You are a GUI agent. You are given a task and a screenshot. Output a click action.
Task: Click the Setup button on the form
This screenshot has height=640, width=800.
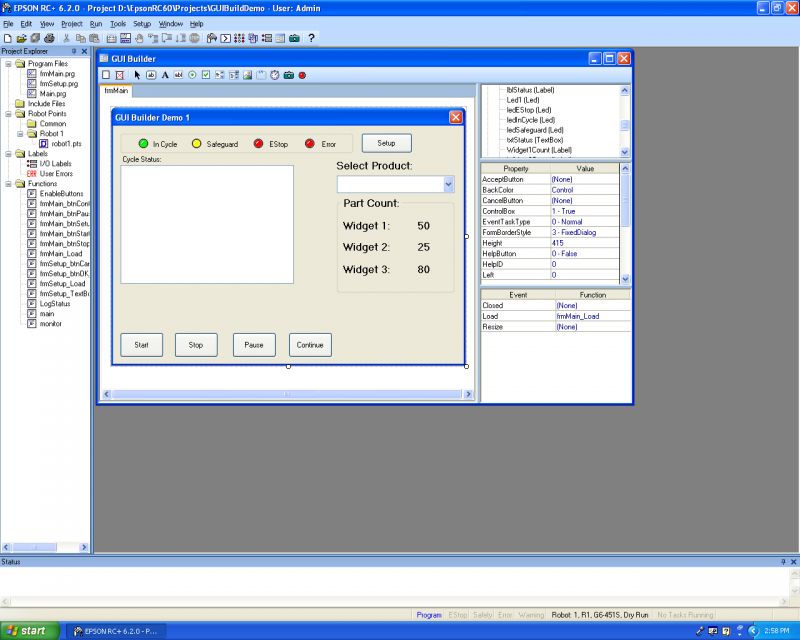coord(386,143)
